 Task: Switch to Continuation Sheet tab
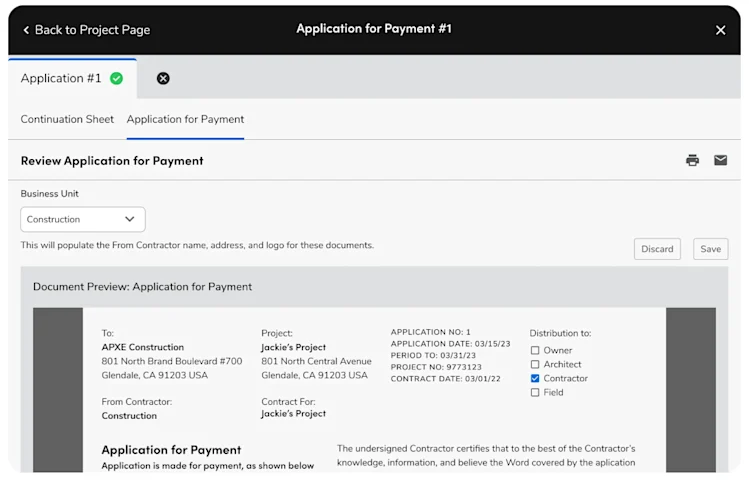tap(67, 119)
